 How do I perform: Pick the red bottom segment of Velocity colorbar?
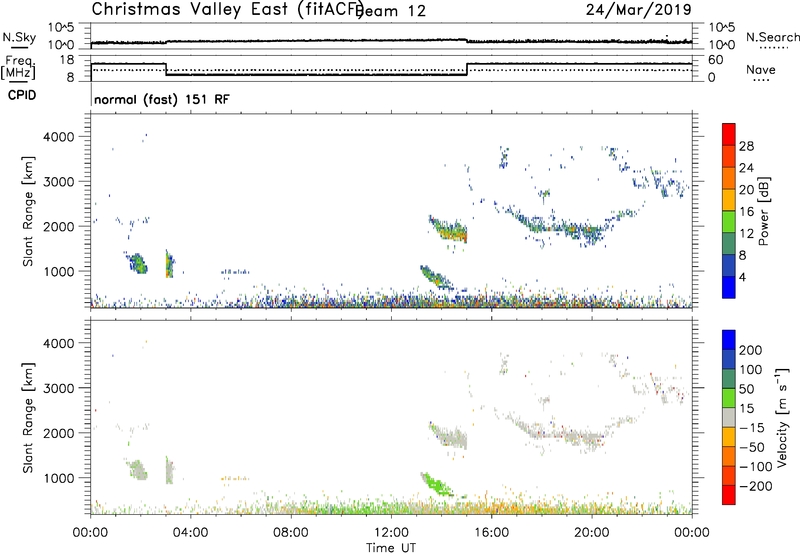pos(729,495)
